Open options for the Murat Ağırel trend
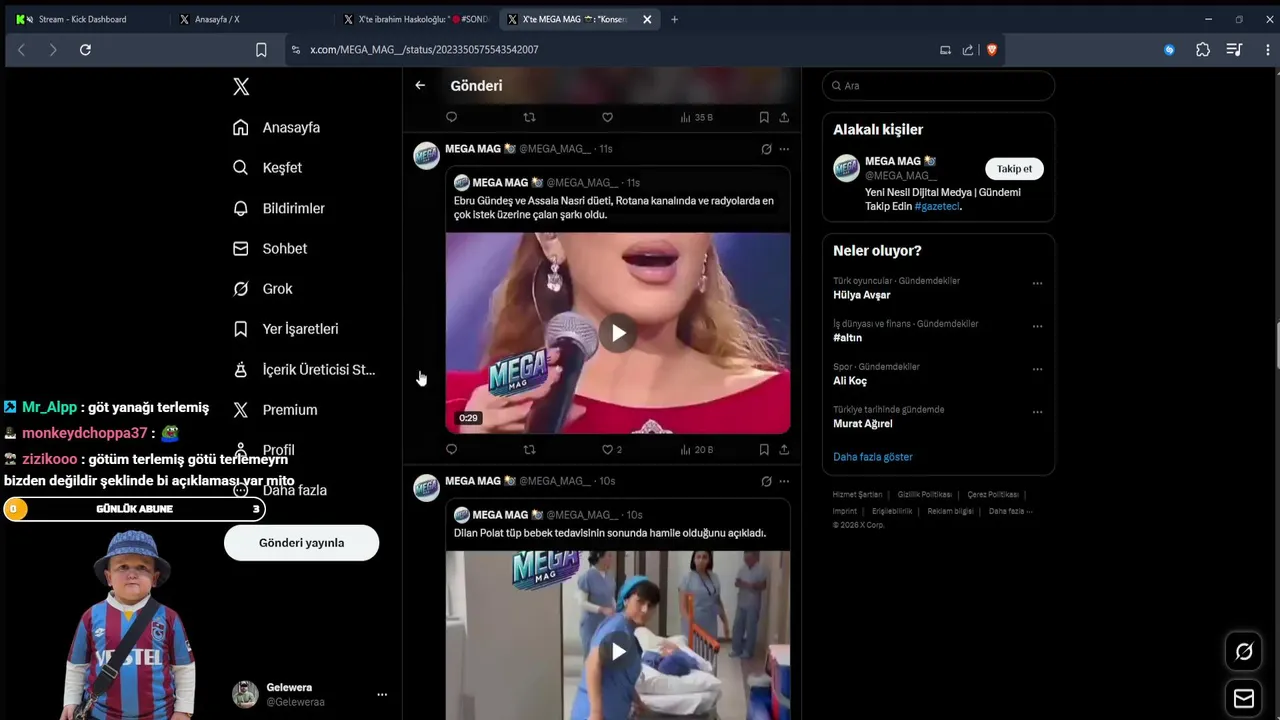 [x=1037, y=412]
